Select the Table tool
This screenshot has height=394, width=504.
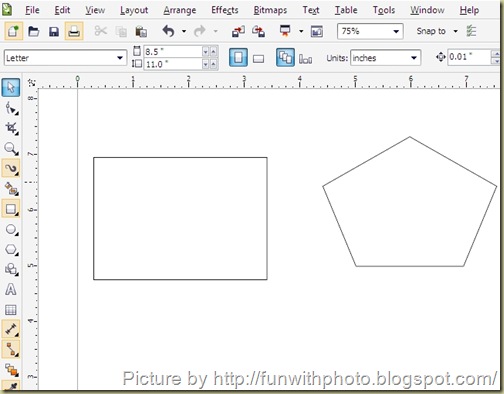pyautogui.click(x=11, y=310)
